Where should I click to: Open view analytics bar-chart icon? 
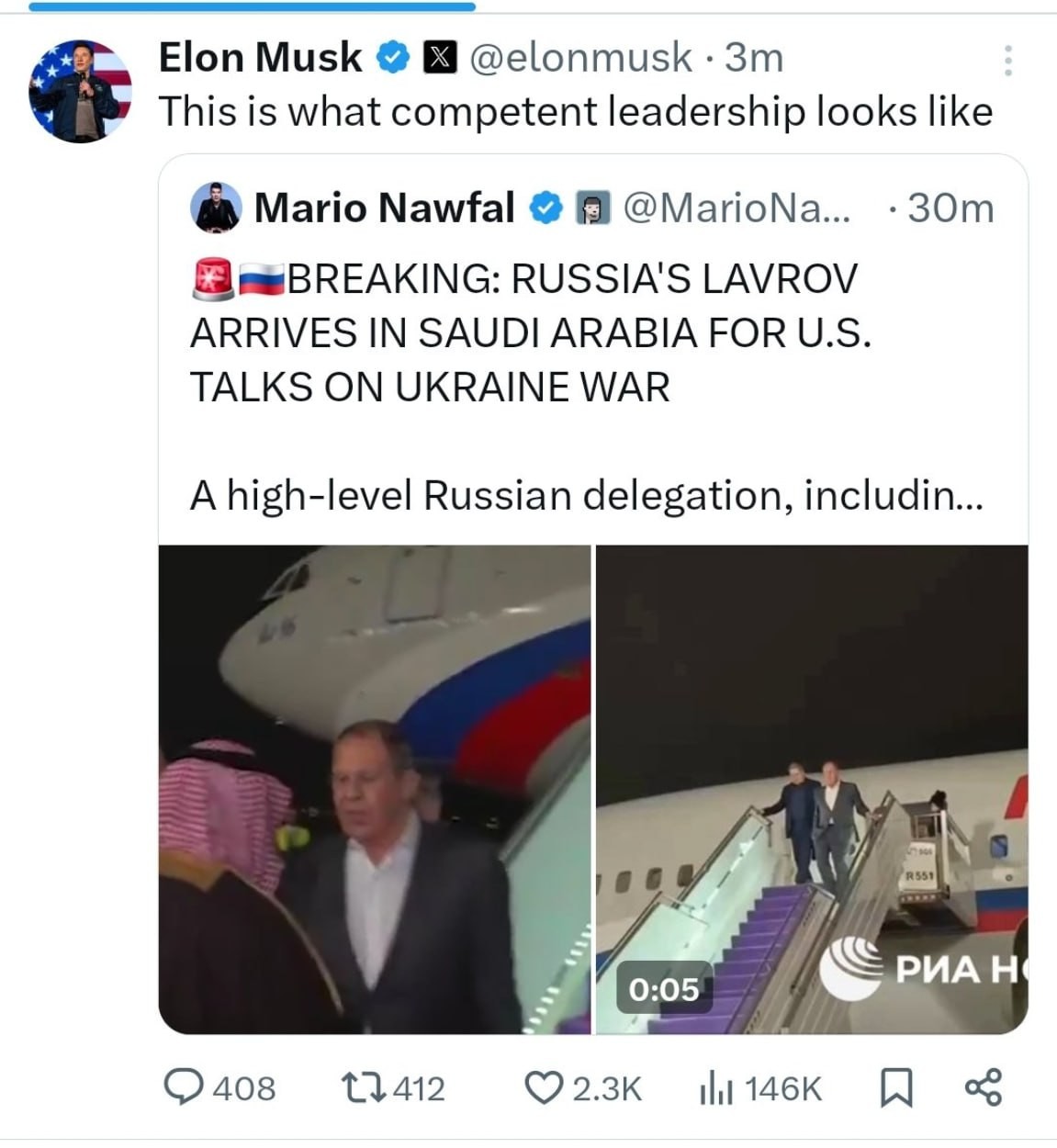pyautogui.click(x=716, y=1089)
